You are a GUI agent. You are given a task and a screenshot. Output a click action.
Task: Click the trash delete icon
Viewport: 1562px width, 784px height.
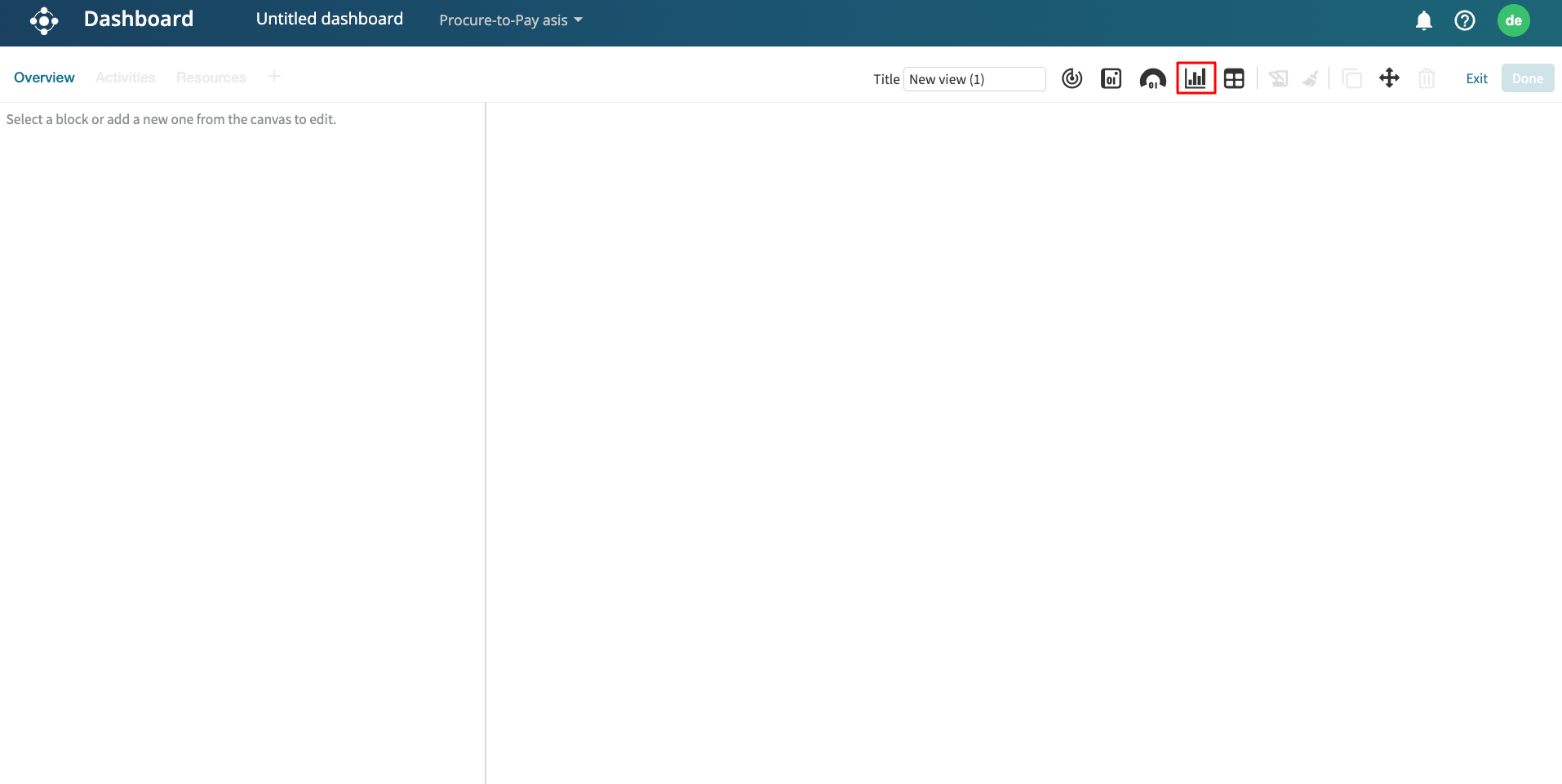1427,78
